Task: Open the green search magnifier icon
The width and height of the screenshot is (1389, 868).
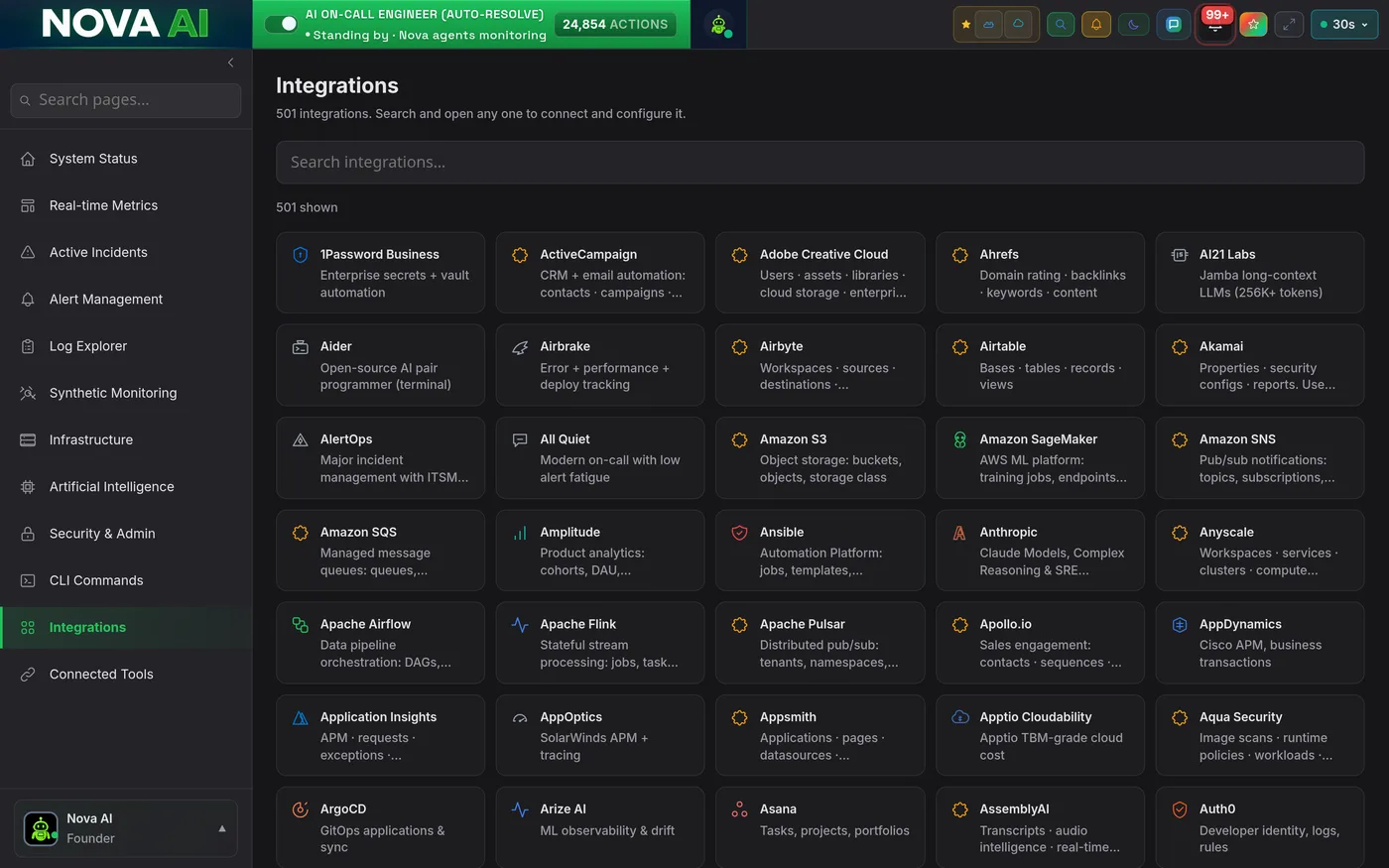Action: pyautogui.click(x=1061, y=25)
